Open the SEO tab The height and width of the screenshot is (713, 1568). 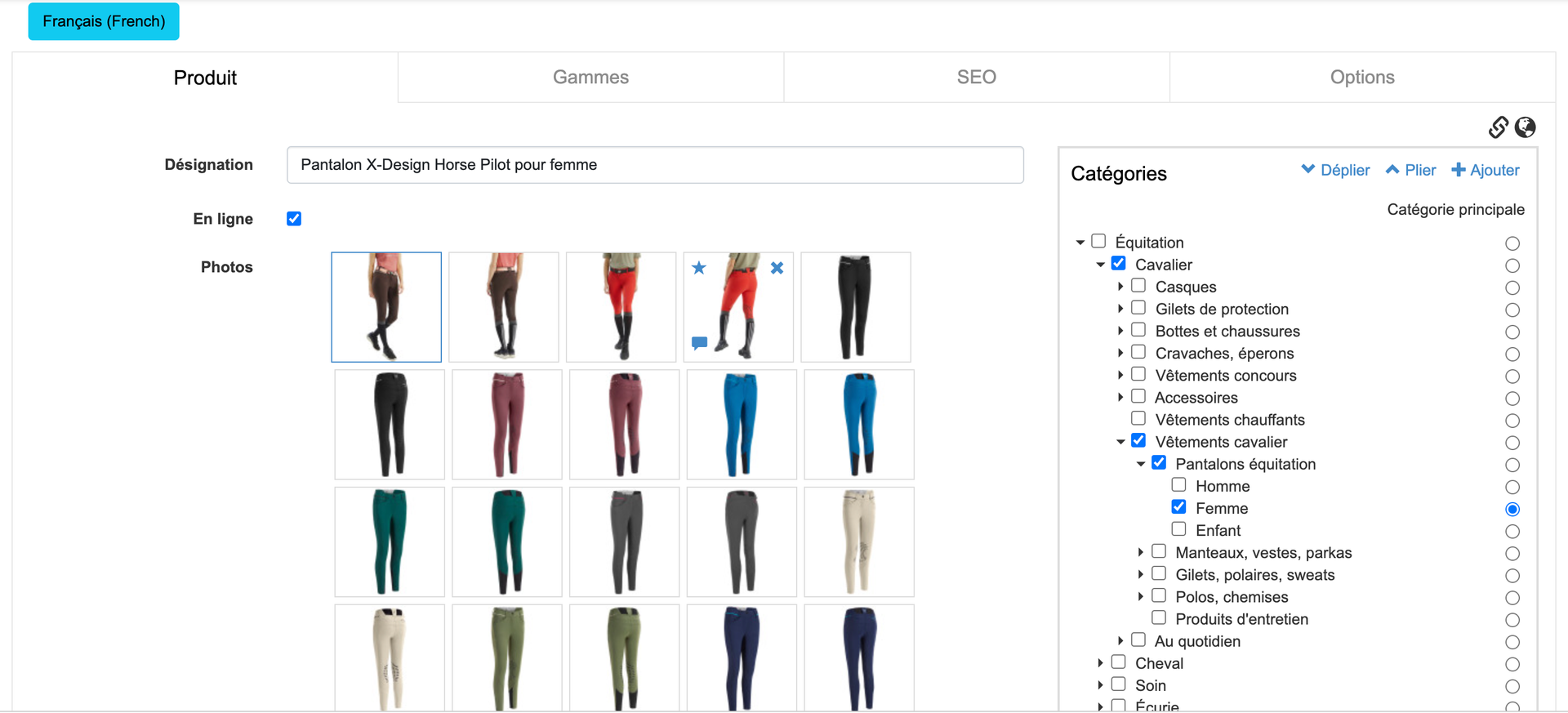pos(976,78)
